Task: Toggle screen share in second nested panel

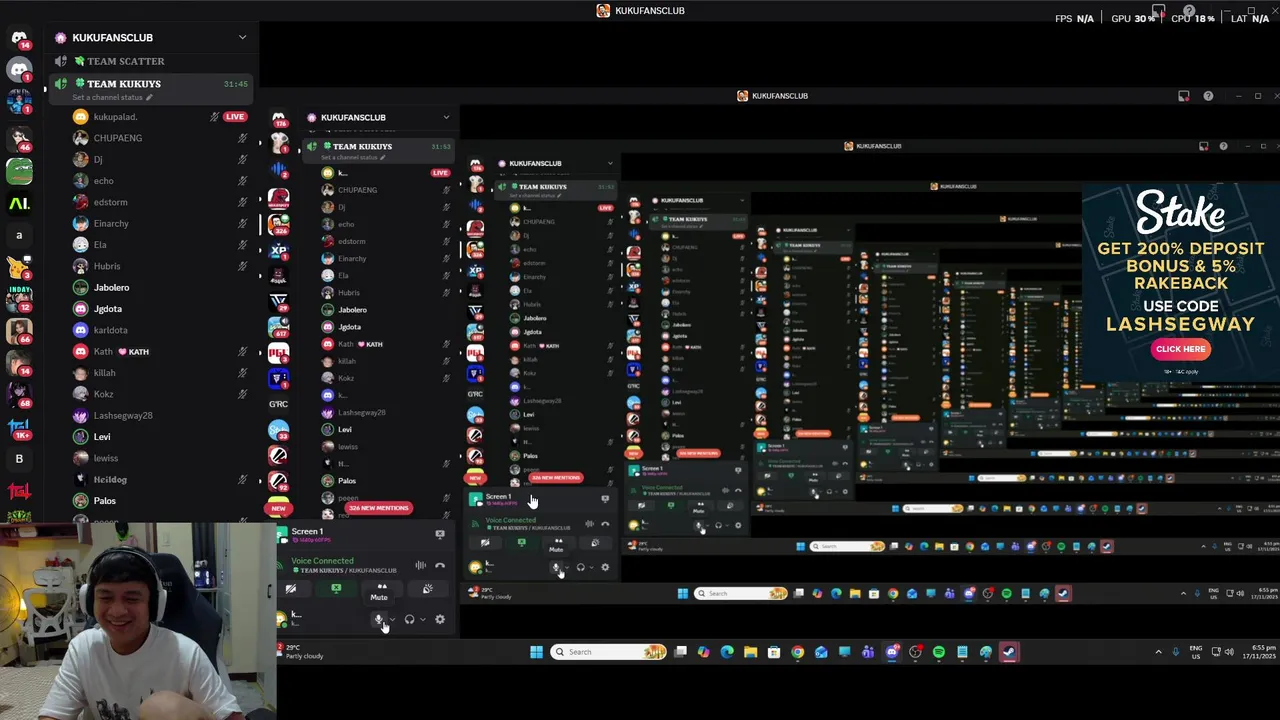Action: pos(521,543)
